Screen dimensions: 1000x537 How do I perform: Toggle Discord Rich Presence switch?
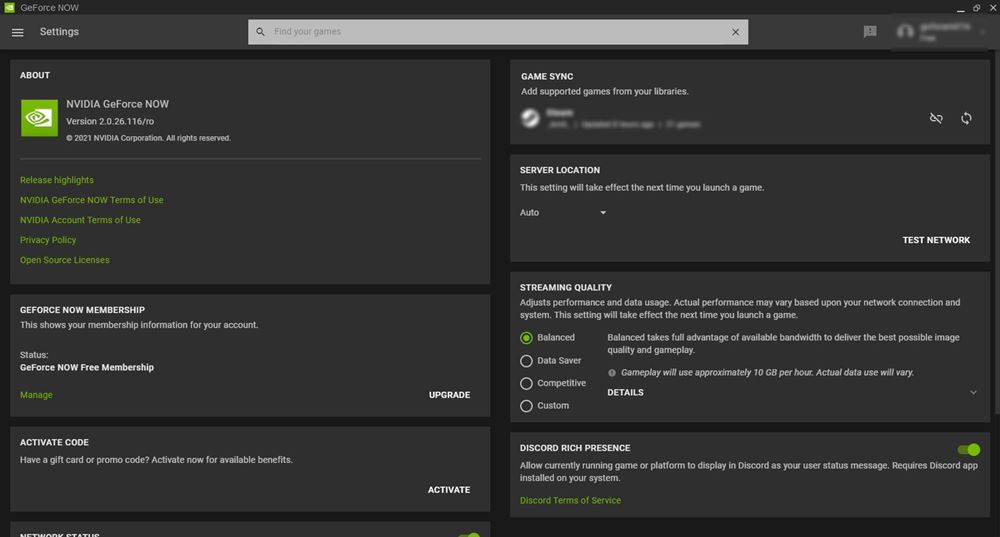tap(969, 450)
